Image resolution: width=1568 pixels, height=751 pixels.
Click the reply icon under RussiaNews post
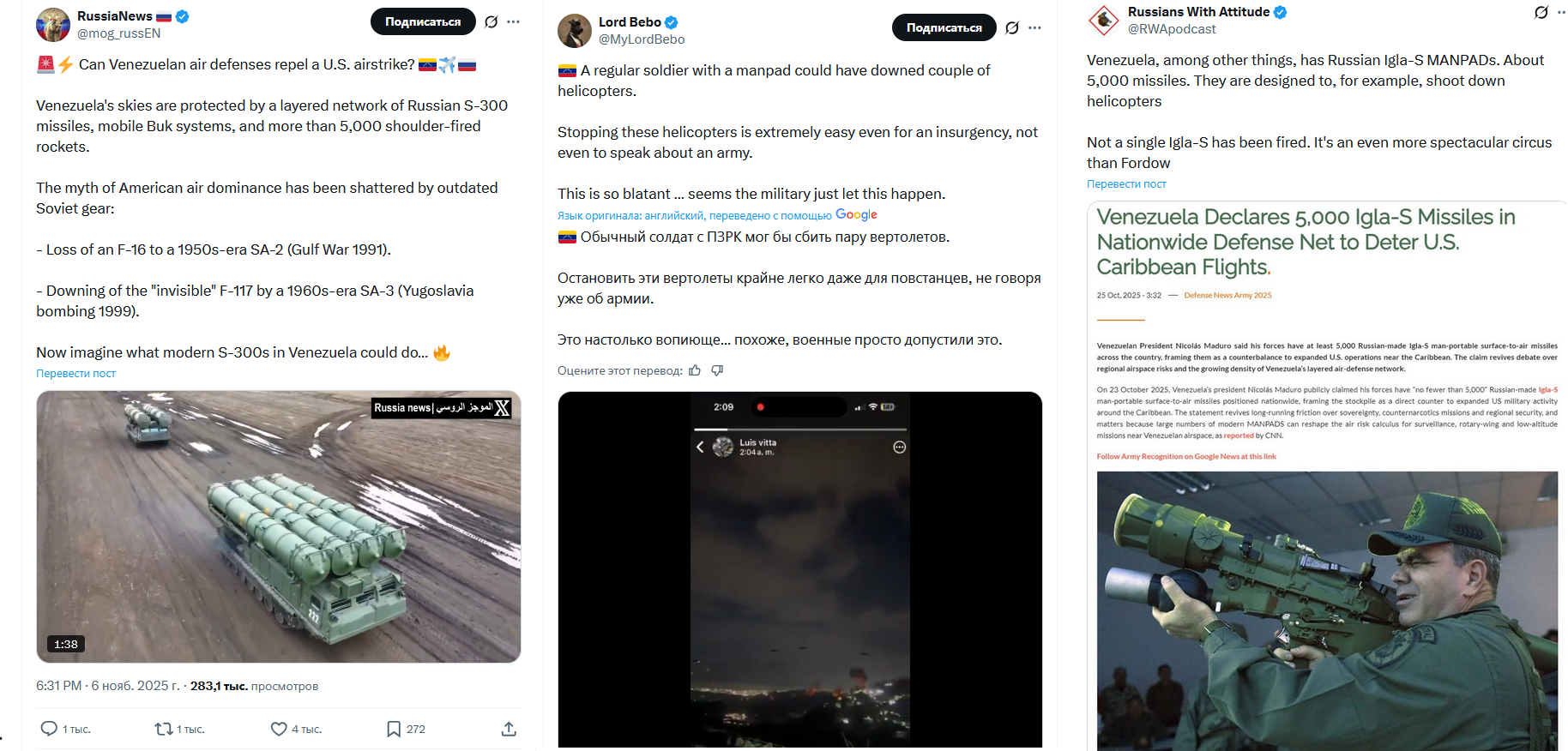click(x=50, y=729)
